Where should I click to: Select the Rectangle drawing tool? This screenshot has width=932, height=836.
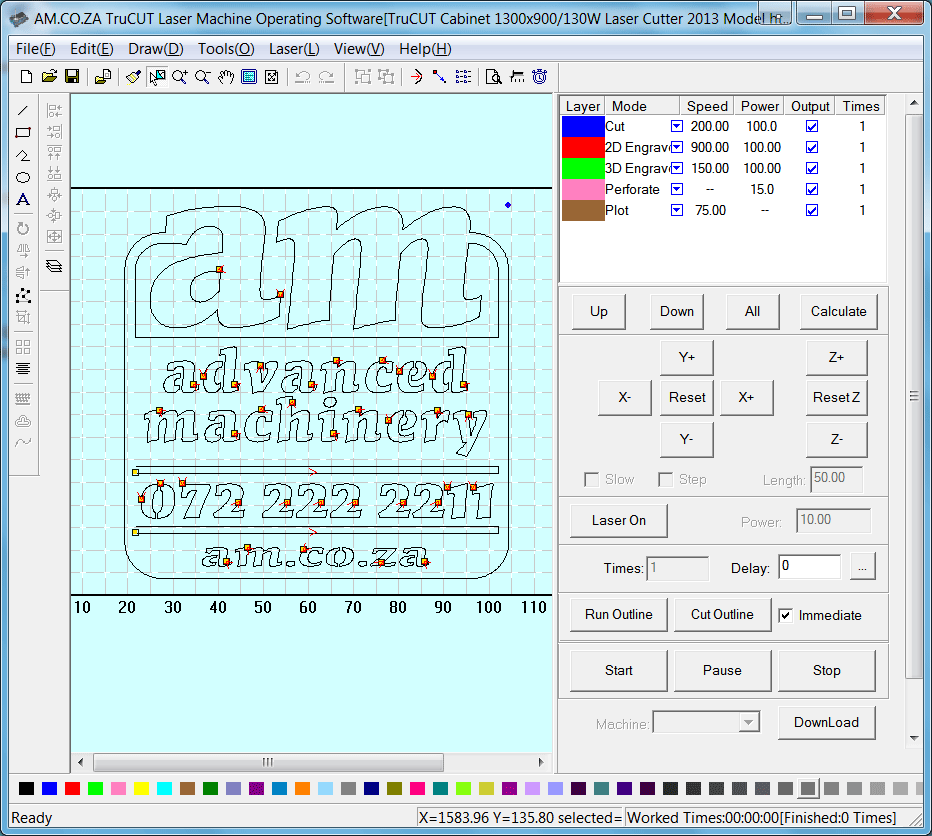coord(22,132)
